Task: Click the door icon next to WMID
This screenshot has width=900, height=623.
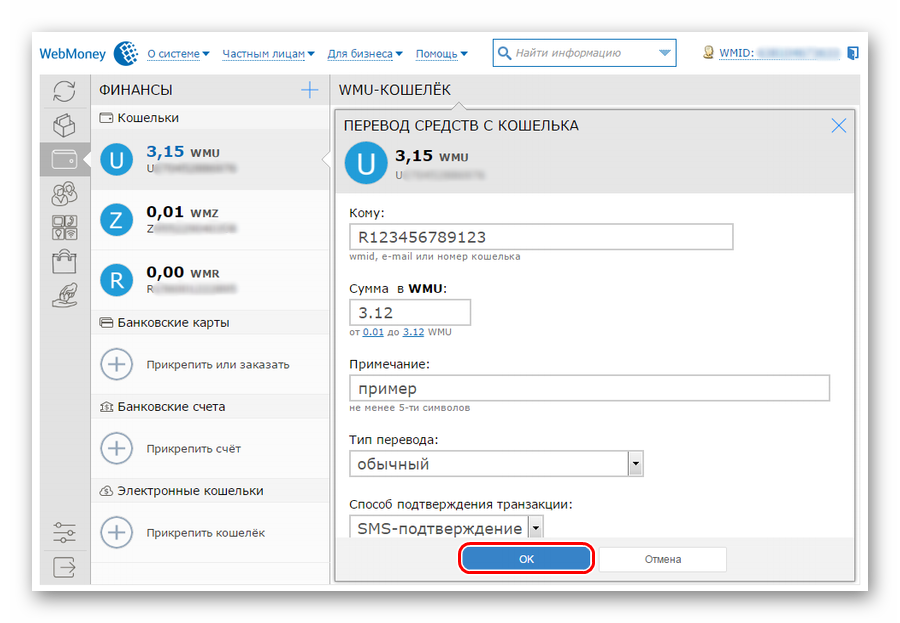Action: tap(853, 53)
